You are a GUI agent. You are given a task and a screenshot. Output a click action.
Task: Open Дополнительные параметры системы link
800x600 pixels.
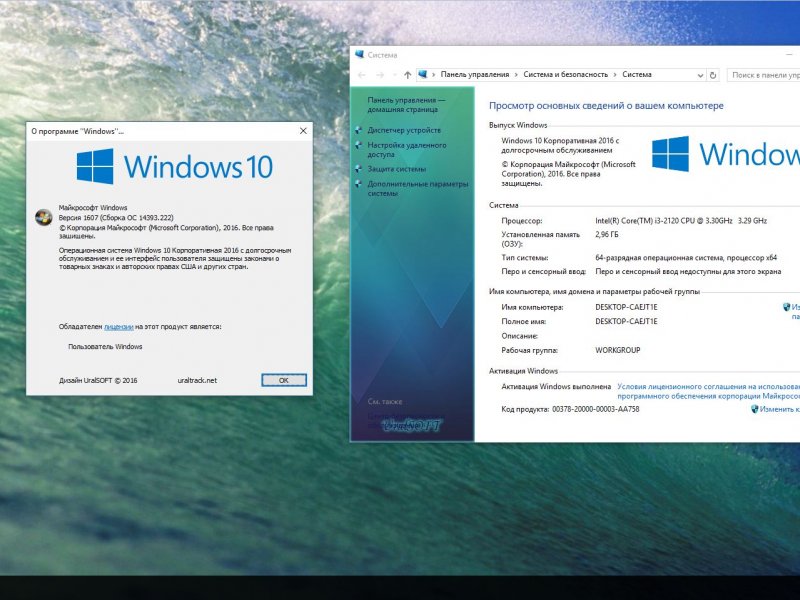[x=417, y=188]
